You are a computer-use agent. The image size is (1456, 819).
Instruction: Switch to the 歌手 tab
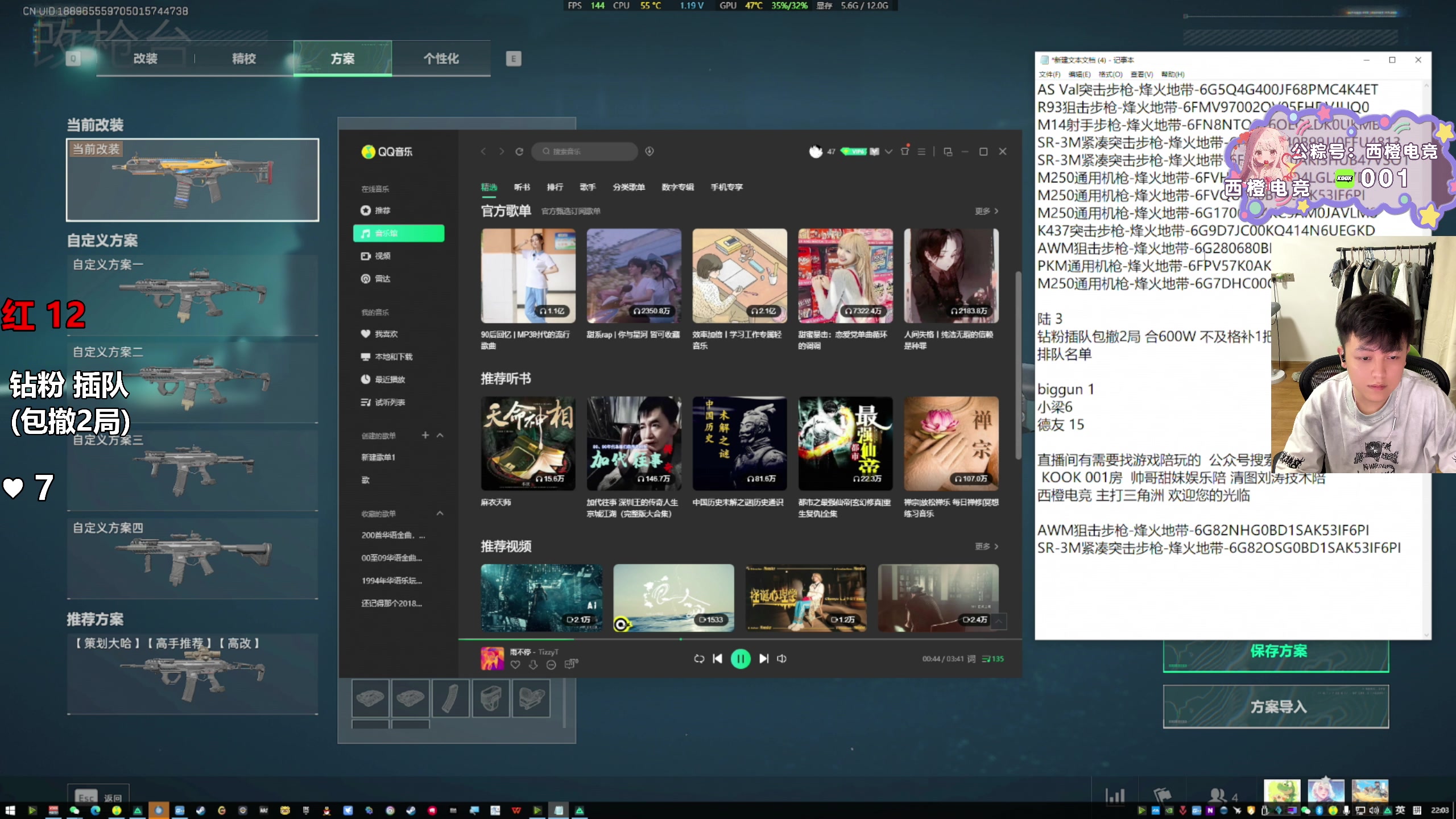tap(588, 187)
